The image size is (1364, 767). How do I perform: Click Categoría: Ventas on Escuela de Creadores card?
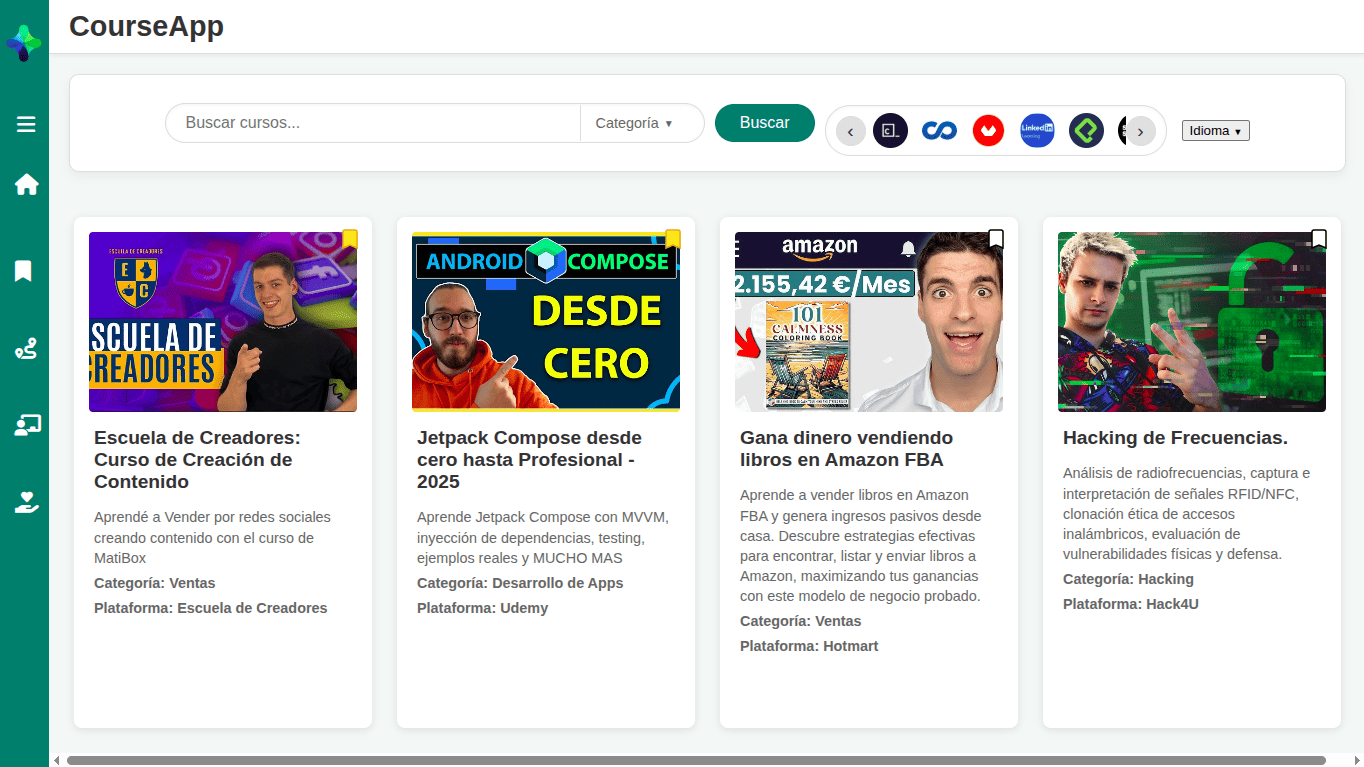pos(155,583)
